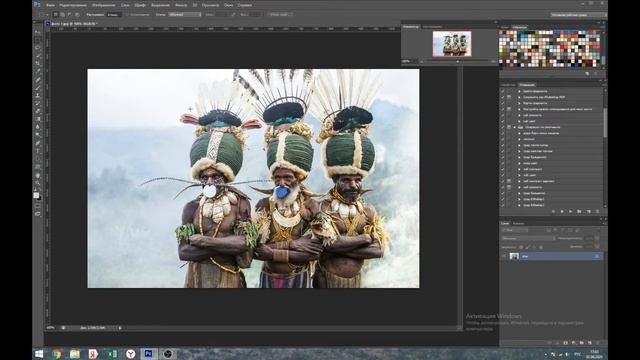Click play button in actions panel
Screen dimensions: 640x360
(x=571, y=211)
